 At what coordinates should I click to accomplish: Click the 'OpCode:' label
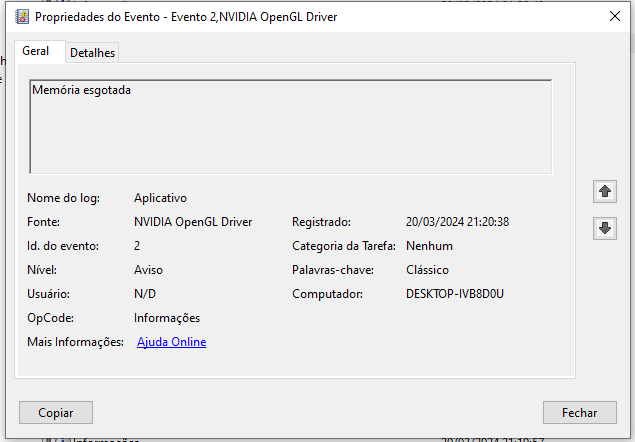point(51,318)
